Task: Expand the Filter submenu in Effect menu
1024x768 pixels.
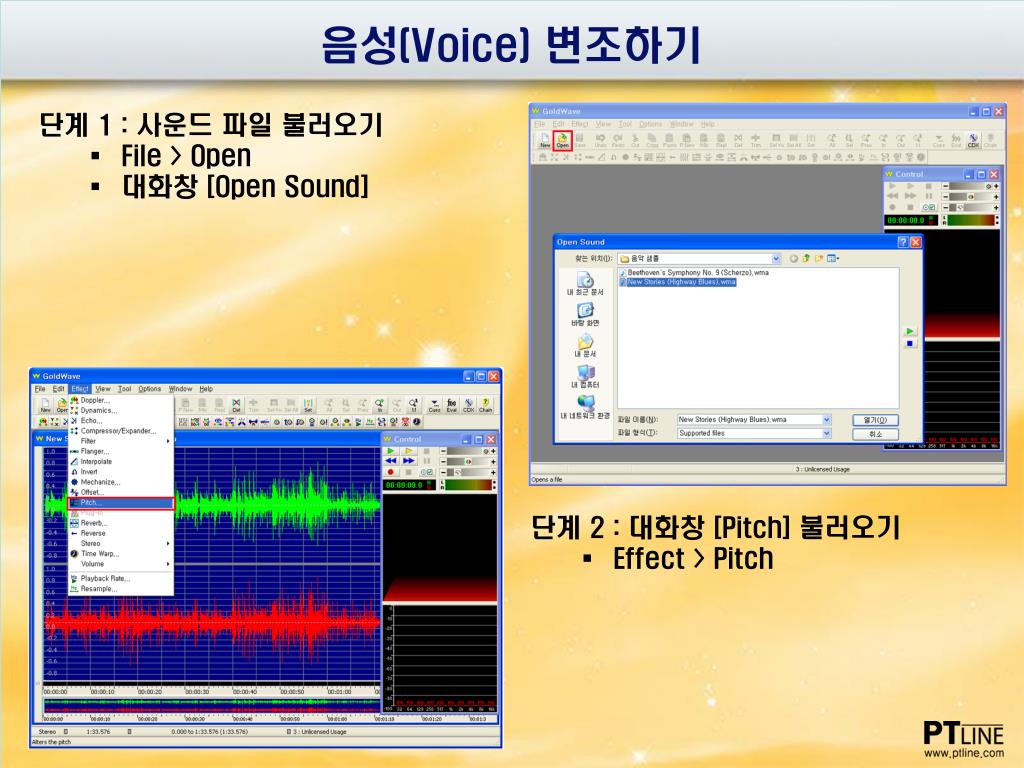Action: pyautogui.click(x=120, y=441)
